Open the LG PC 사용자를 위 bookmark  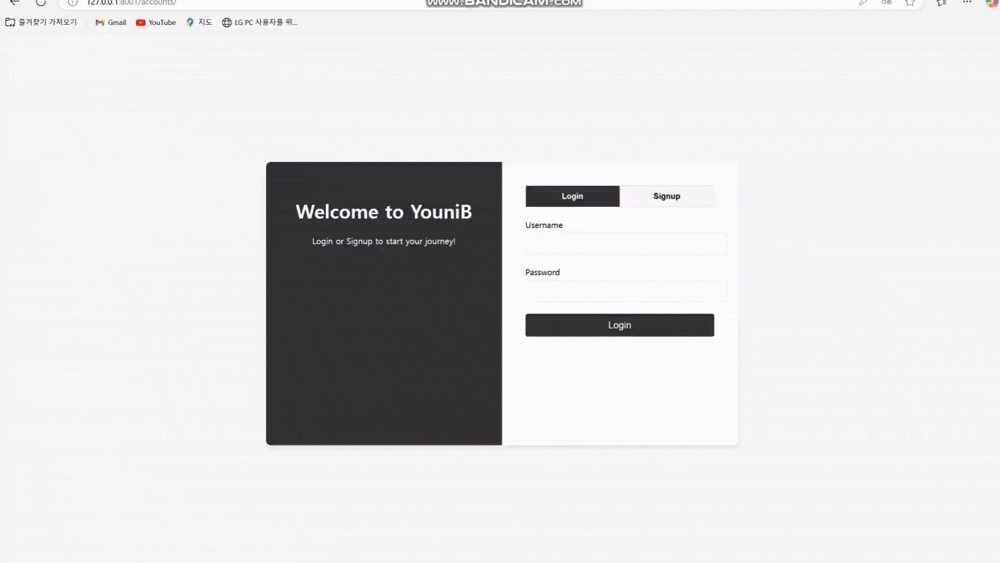click(260, 22)
